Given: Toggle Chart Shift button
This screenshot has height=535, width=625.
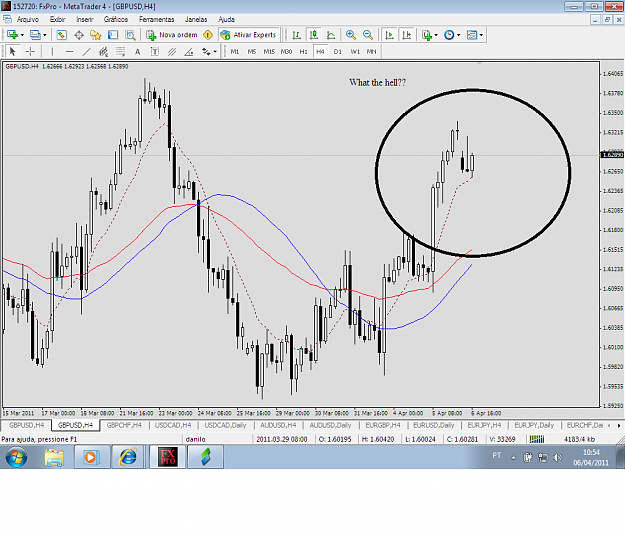Looking at the screenshot, I should (407, 35).
